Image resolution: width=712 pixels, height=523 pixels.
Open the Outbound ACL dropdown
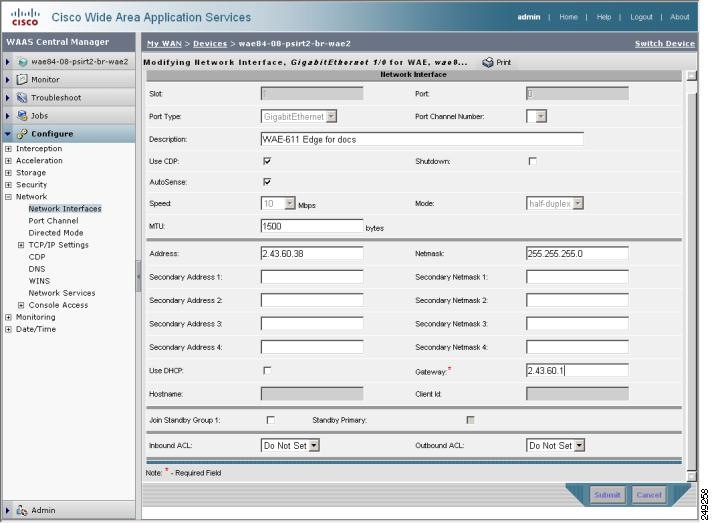point(579,445)
